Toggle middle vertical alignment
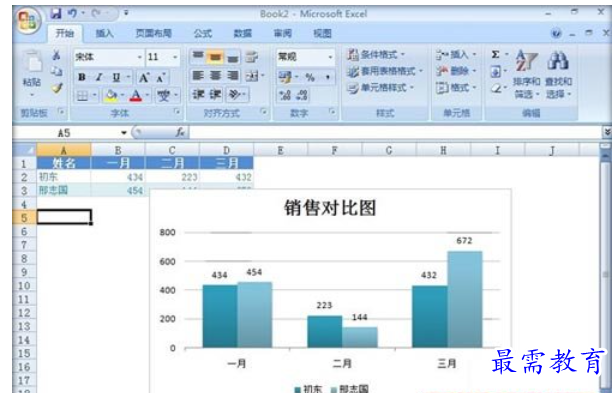 tap(215, 57)
